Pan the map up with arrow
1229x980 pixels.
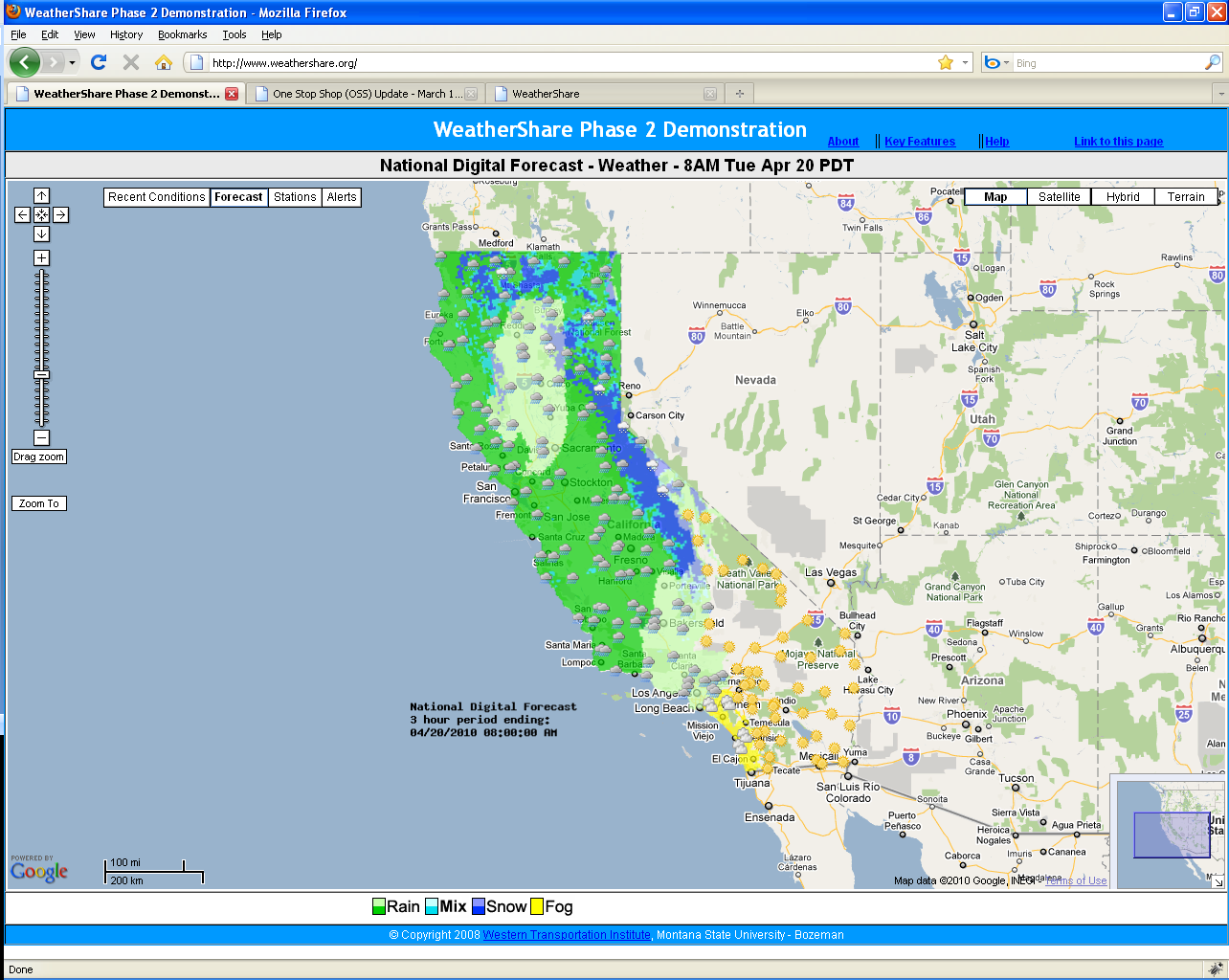click(41, 196)
